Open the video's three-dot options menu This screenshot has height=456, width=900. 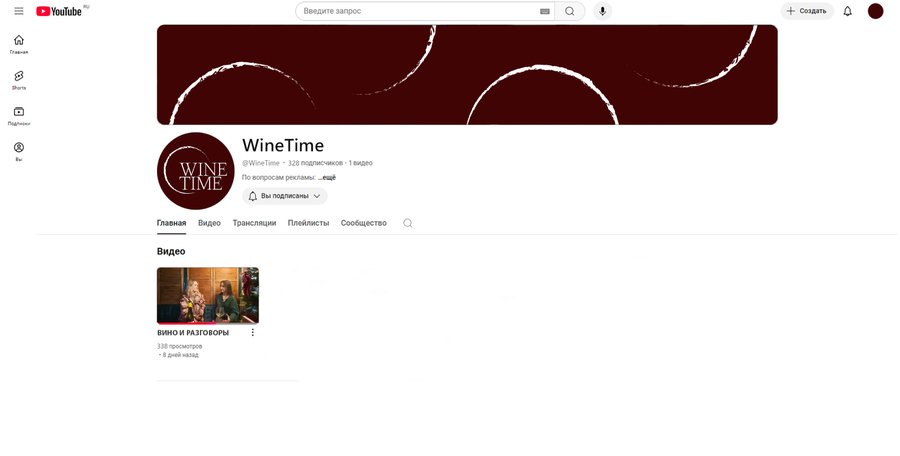pyautogui.click(x=253, y=333)
